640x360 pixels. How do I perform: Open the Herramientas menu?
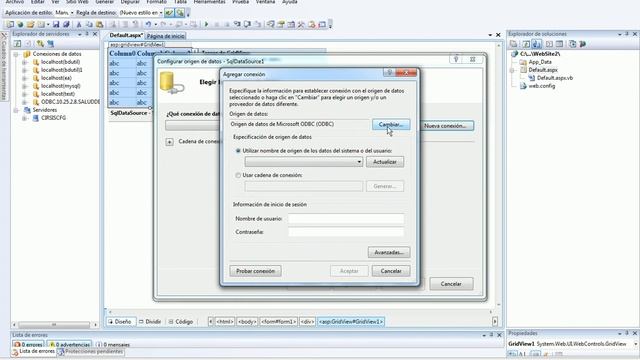point(209,2)
